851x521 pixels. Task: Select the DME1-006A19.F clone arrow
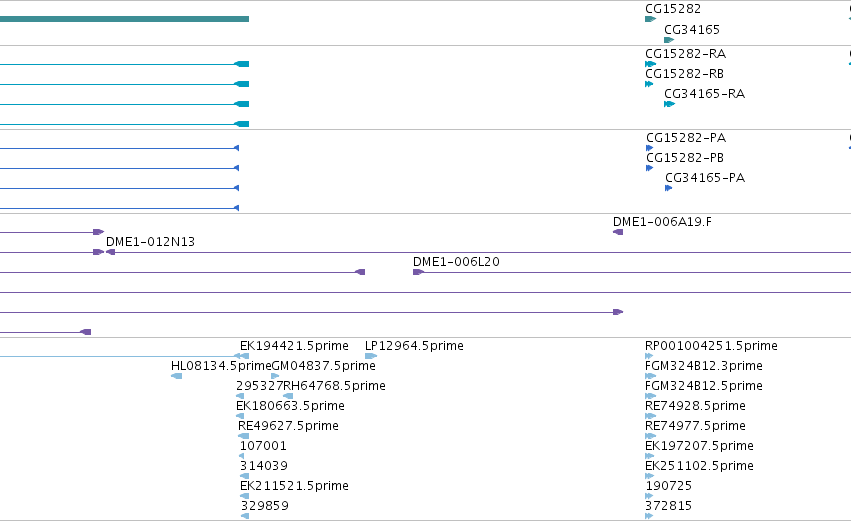(x=618, y=232)
